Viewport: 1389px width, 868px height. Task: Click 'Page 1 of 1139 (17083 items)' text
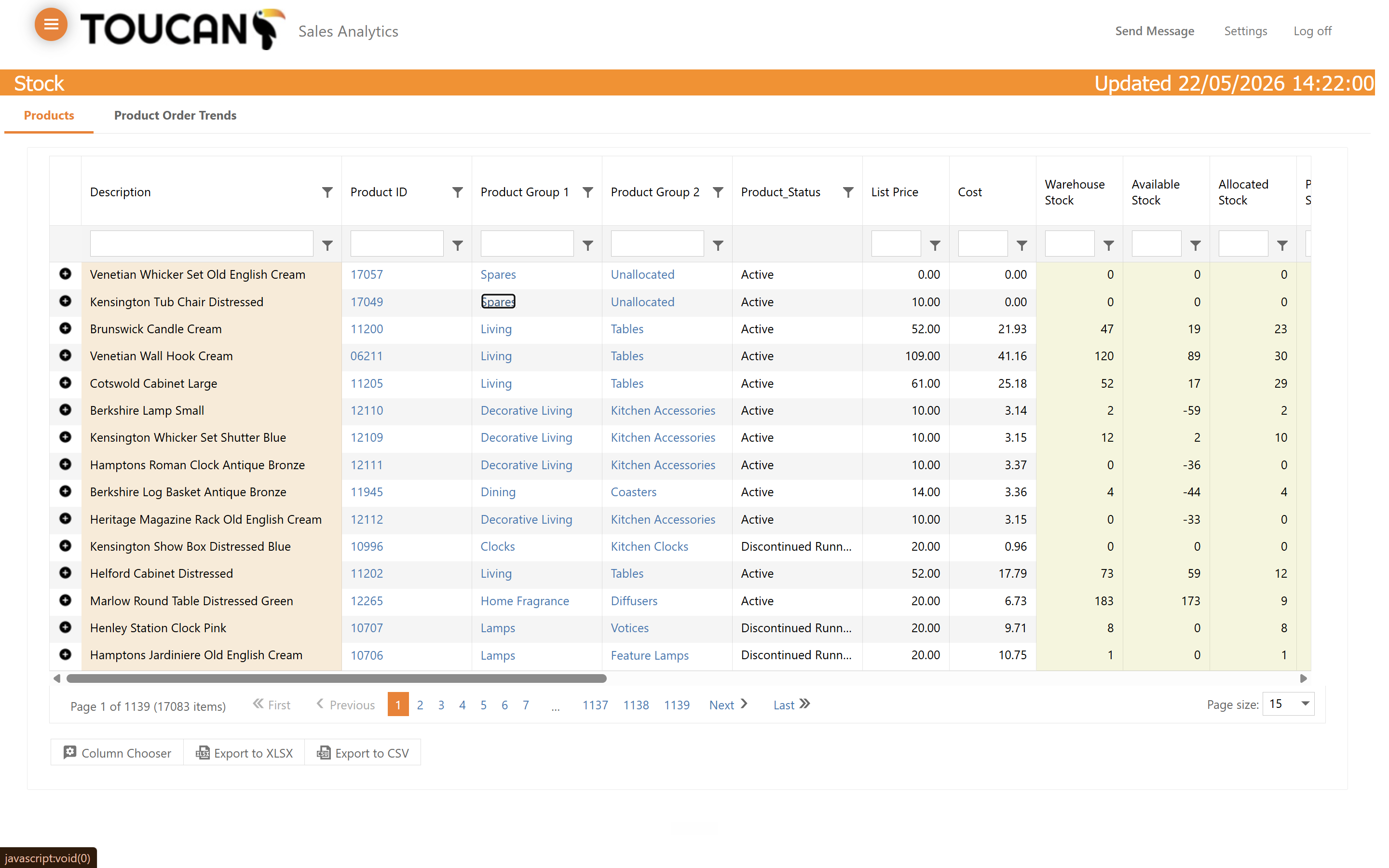(x=148, y=706)
